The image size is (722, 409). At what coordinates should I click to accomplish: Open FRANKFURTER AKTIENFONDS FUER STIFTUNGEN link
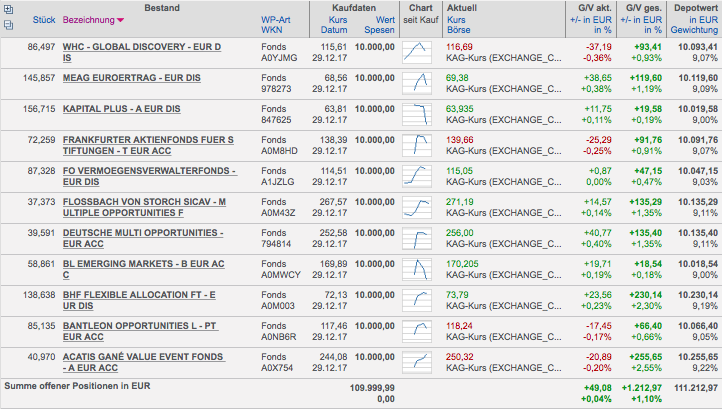click(x=148, y=146)
